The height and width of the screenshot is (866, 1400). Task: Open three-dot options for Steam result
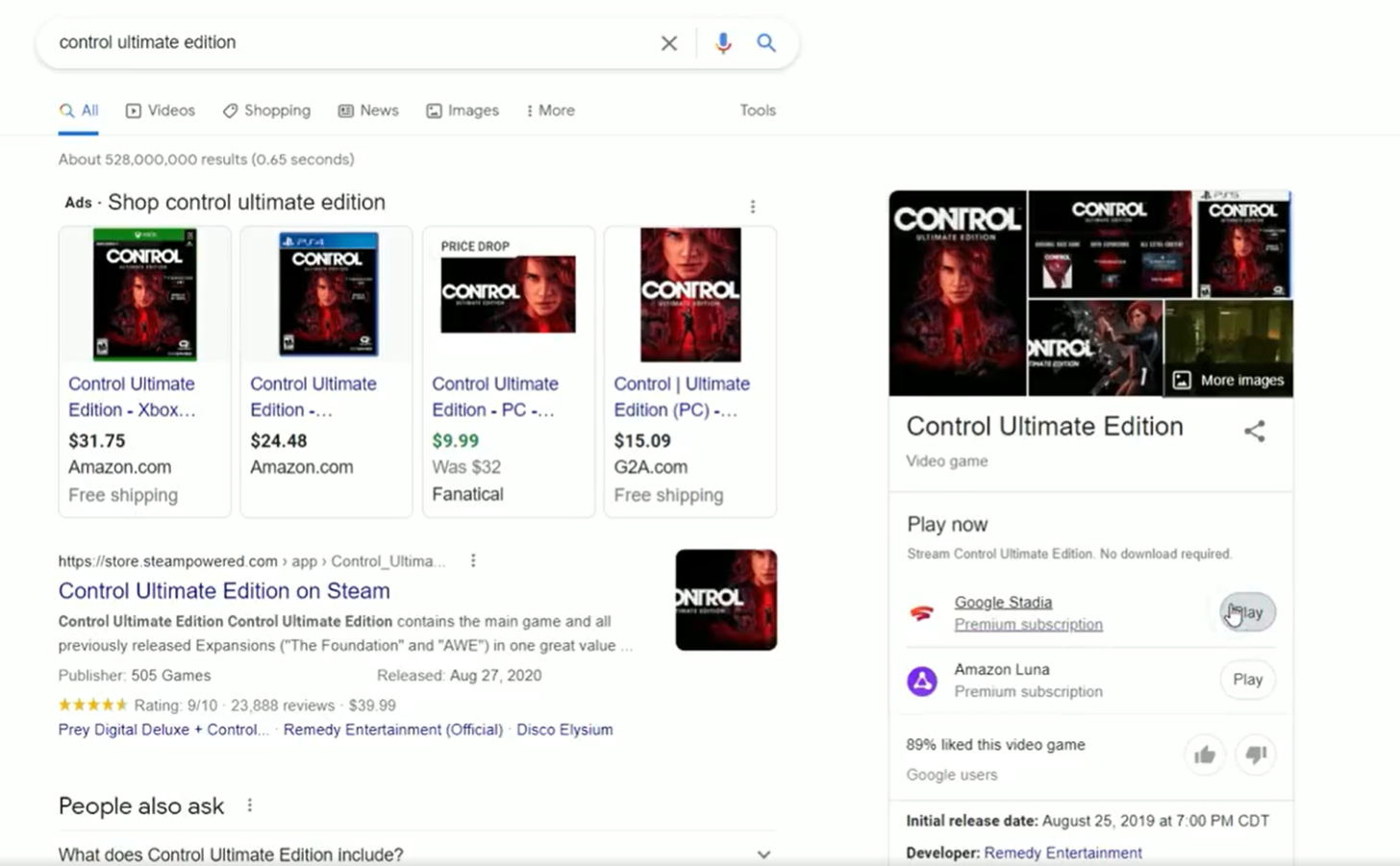(x=473, y=561)
